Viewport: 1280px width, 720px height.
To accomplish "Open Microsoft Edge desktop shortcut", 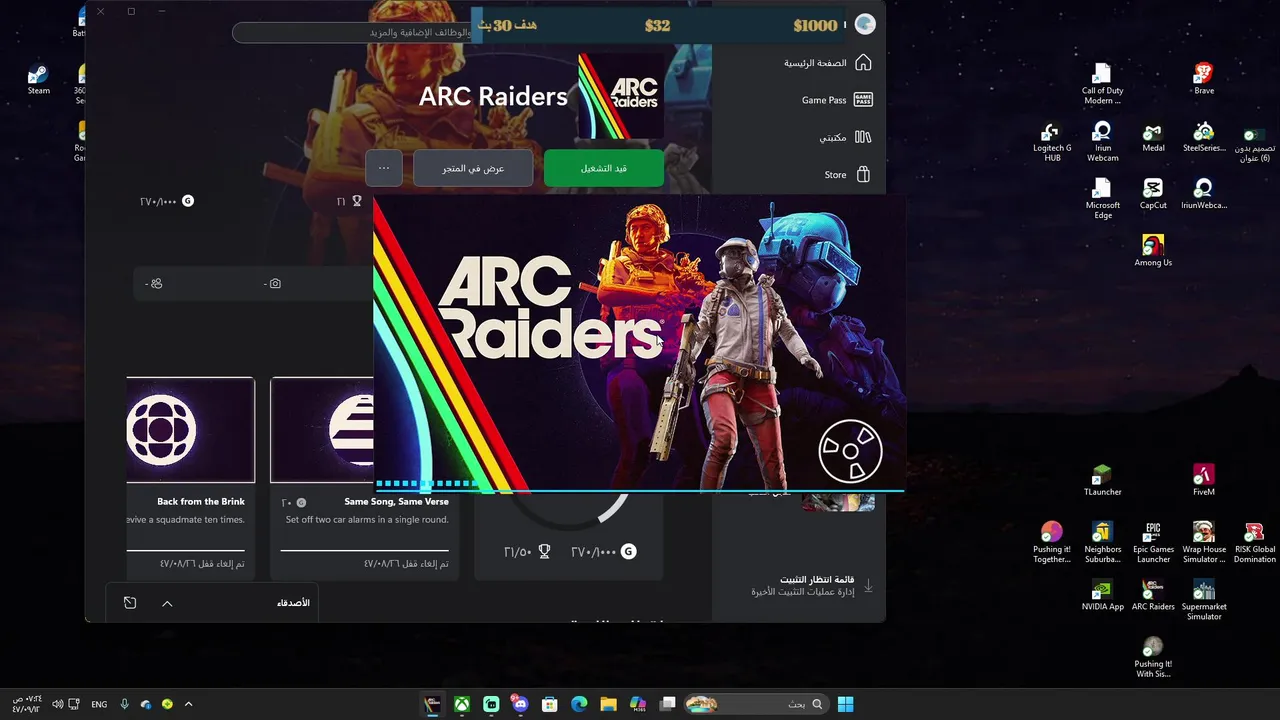I will [x=1102, y=199].
